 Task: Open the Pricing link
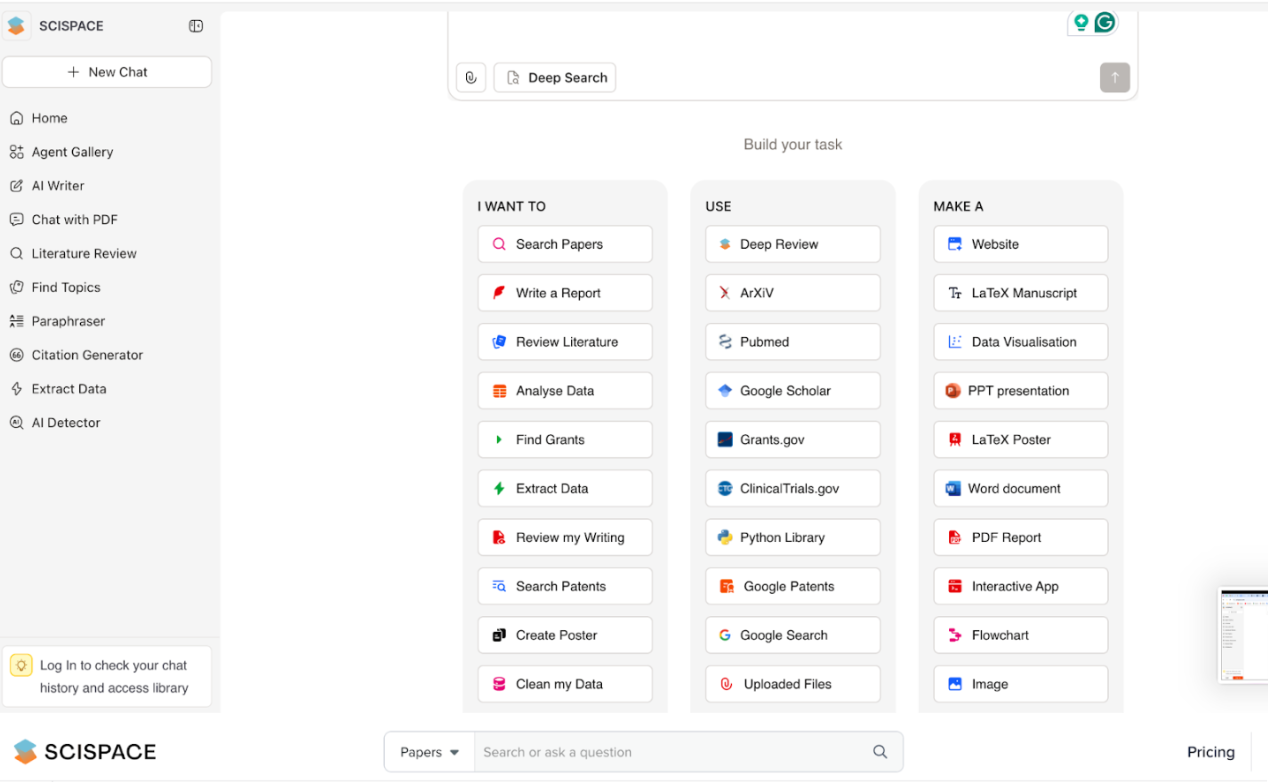coord(1210,752)
